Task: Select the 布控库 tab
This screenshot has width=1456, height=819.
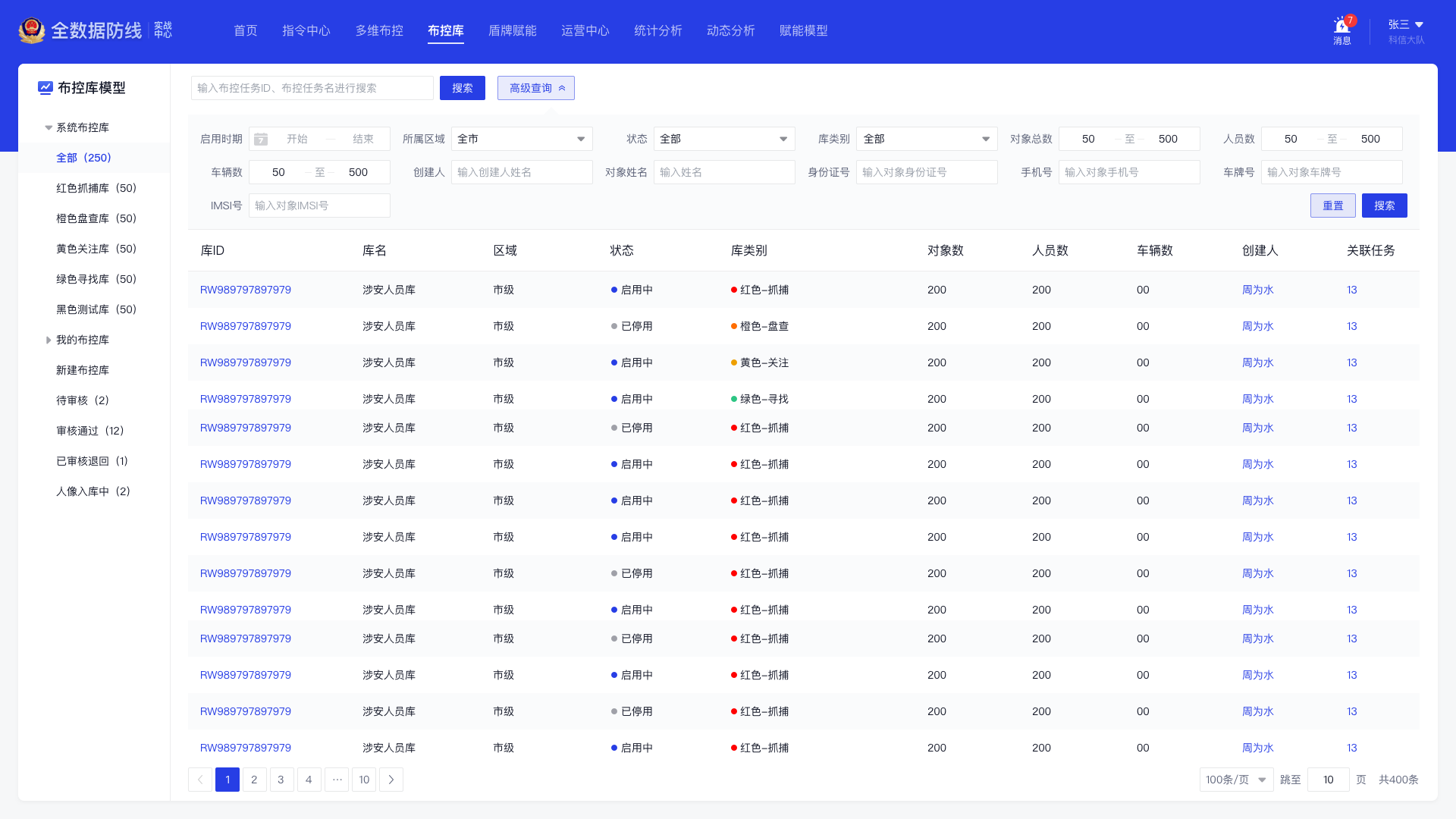Action: click(446, 30)
